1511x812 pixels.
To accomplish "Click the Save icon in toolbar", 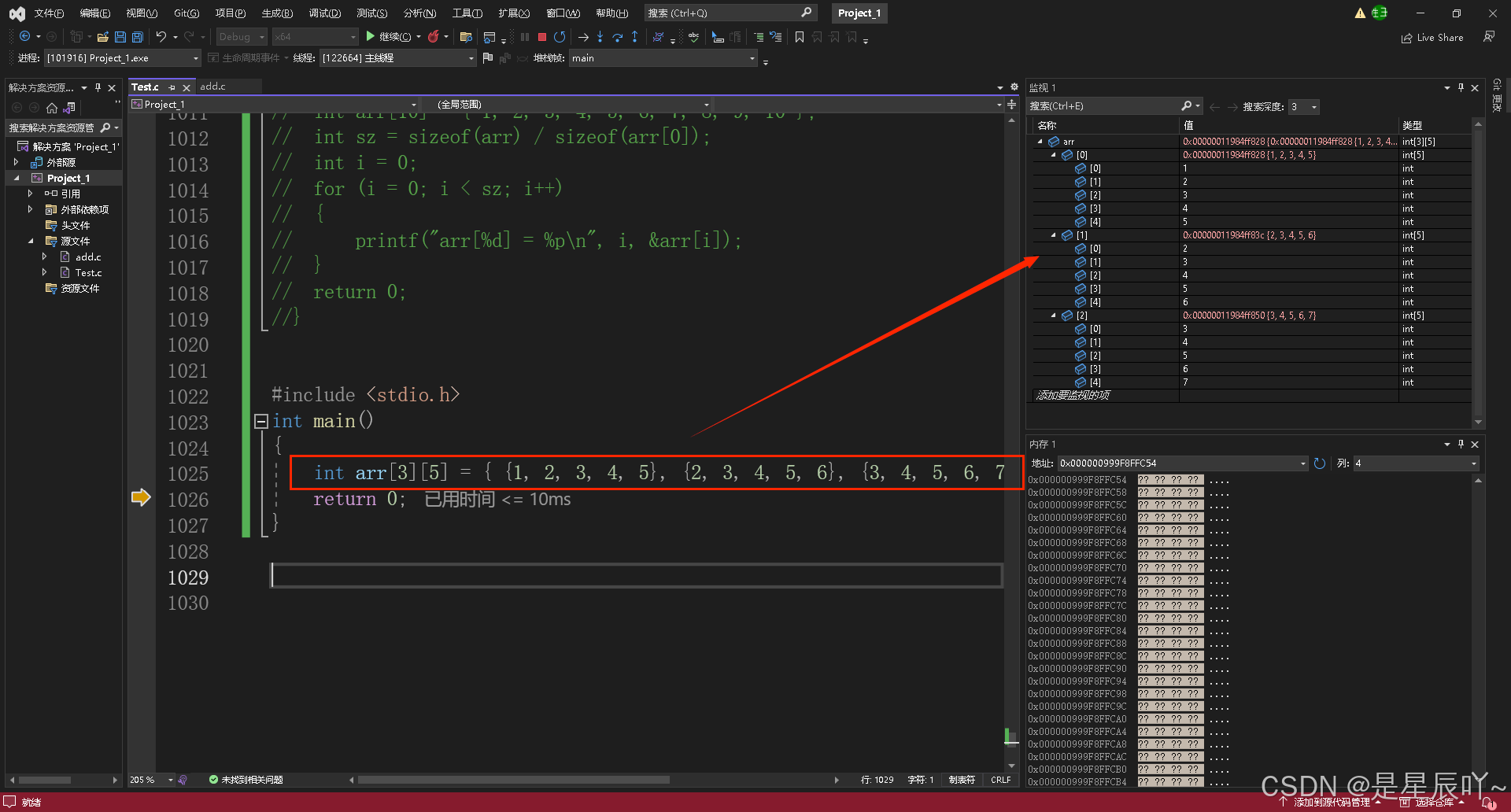I will [120, 37].
